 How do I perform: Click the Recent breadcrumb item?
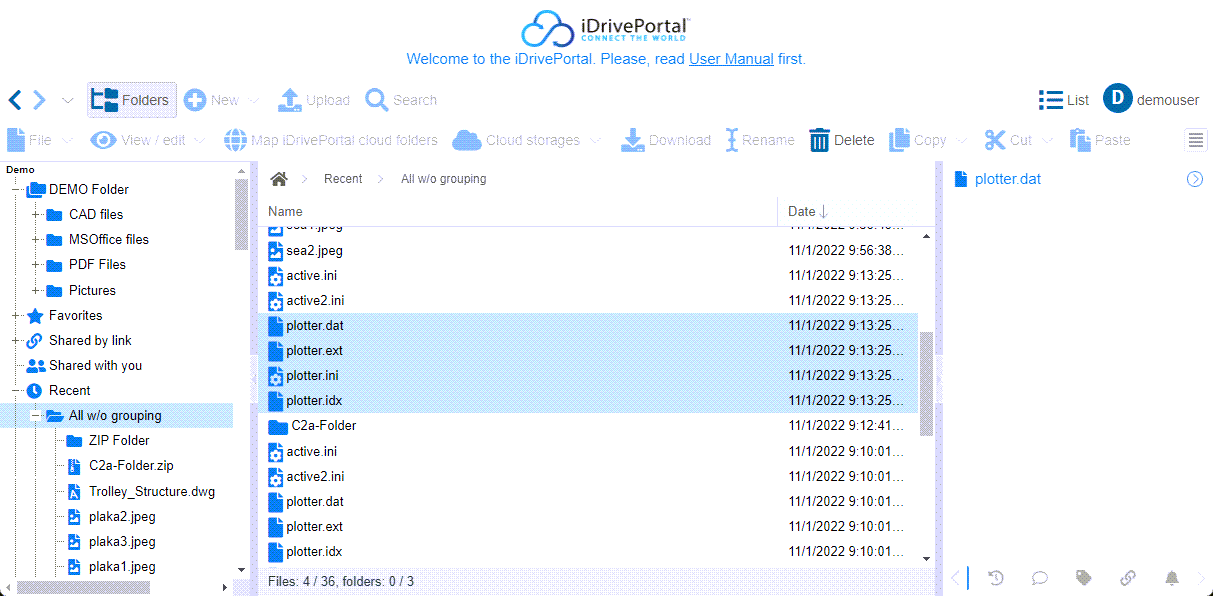tap(343, 179)
